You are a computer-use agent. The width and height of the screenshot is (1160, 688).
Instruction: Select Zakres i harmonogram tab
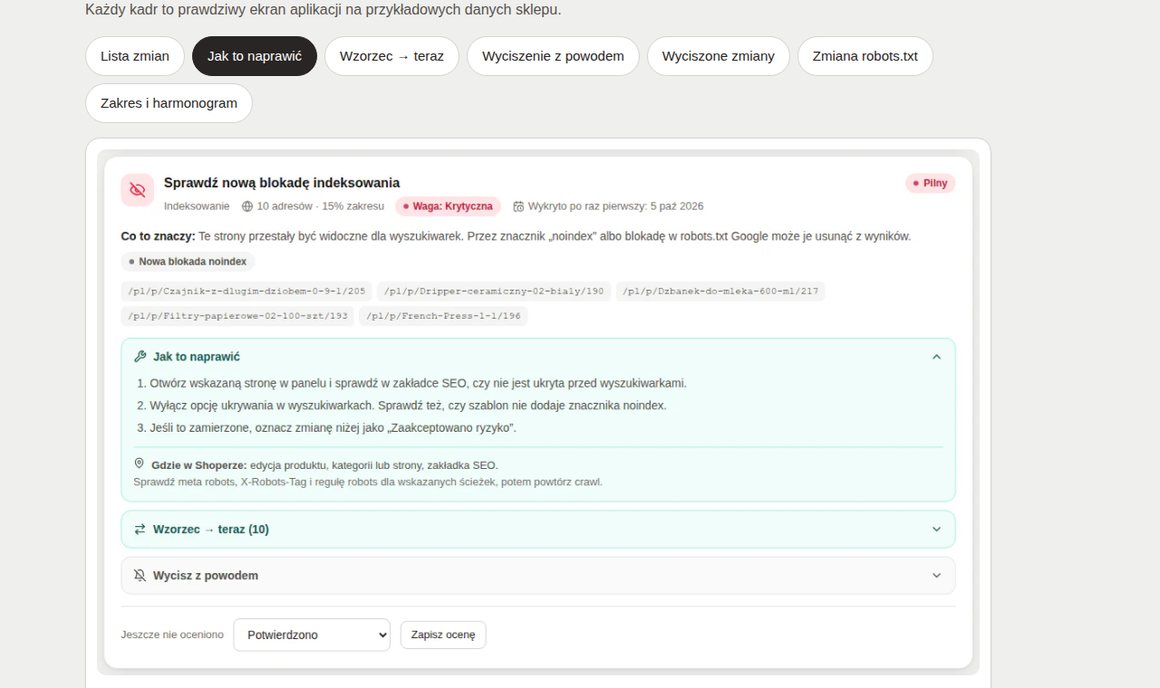(169, 103)
